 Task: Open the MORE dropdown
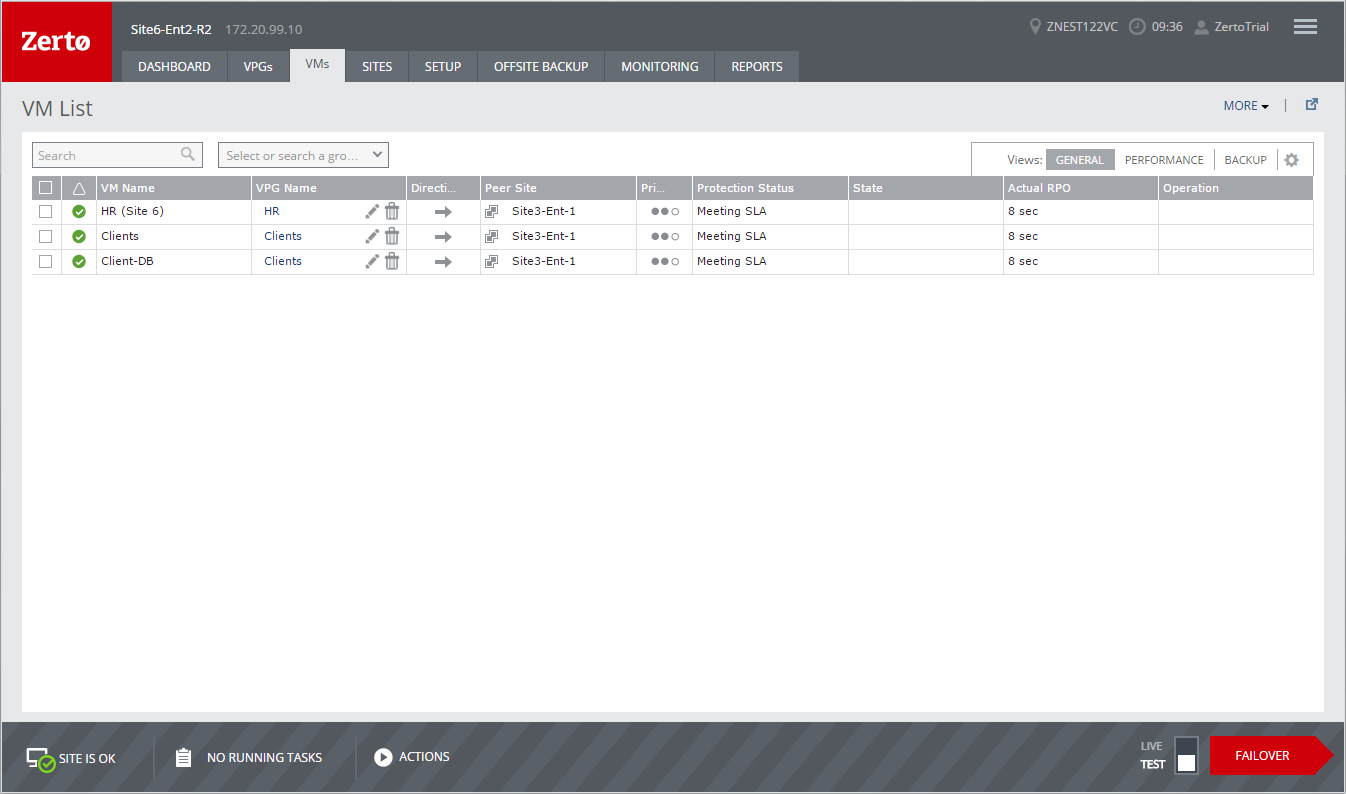[1246, 106]
